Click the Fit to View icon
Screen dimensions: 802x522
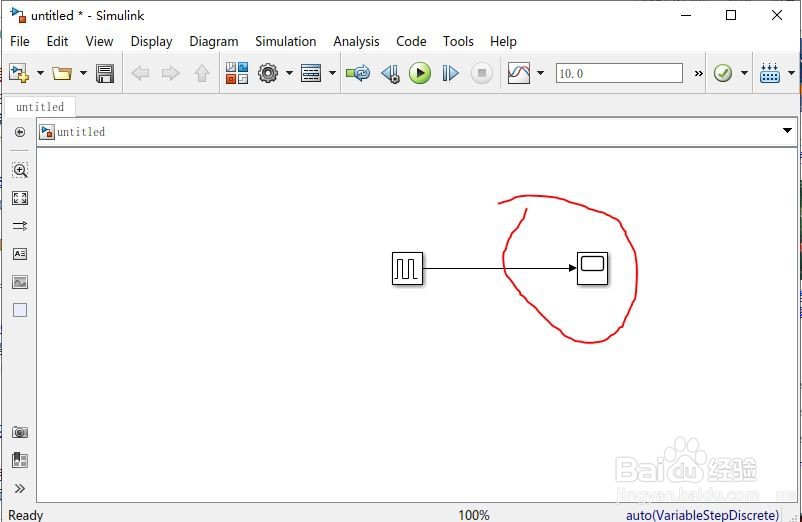[x=20, y=198]
